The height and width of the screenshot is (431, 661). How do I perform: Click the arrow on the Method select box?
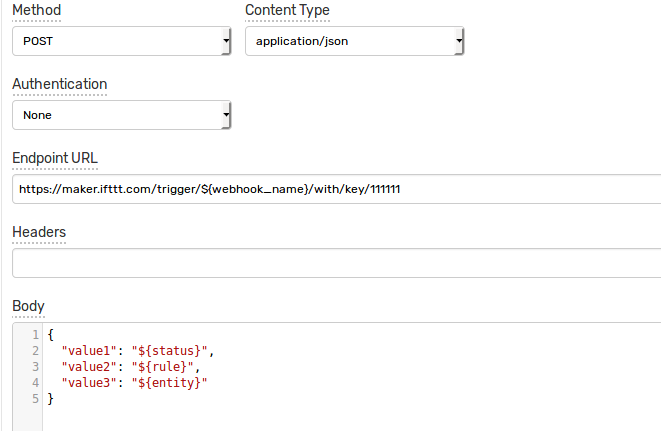tap(226, 41)
